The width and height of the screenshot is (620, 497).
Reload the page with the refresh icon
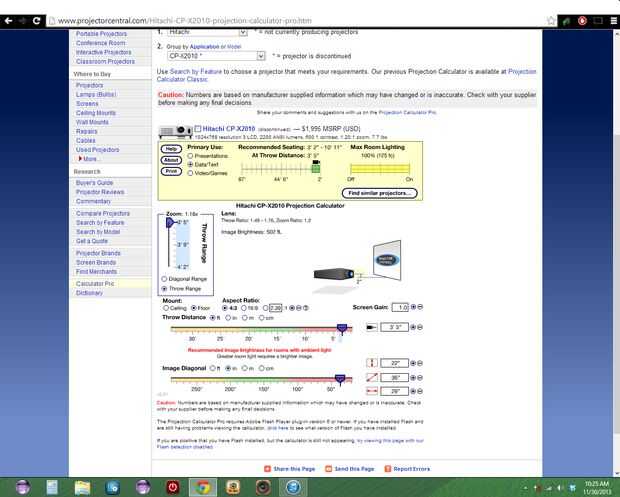tap(36, 21)
